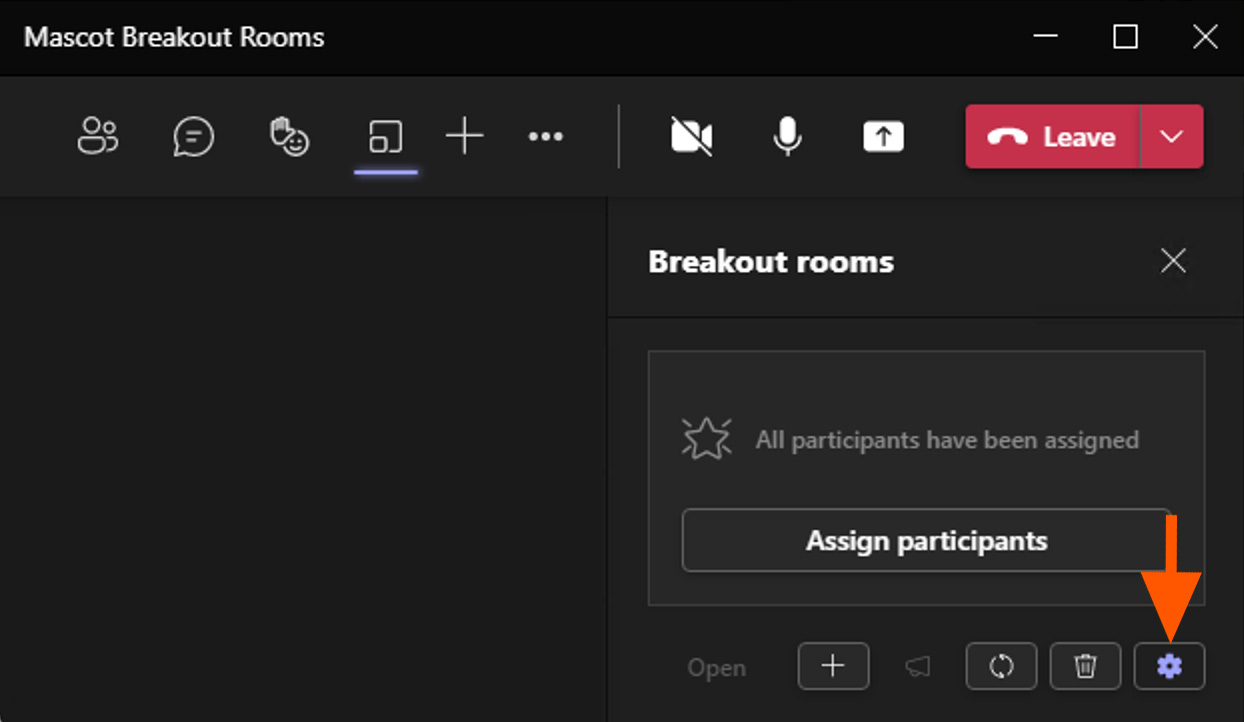Open the Reactions raise-hand menu
This screenshot has width=1244, height=722.
[289, 136]
